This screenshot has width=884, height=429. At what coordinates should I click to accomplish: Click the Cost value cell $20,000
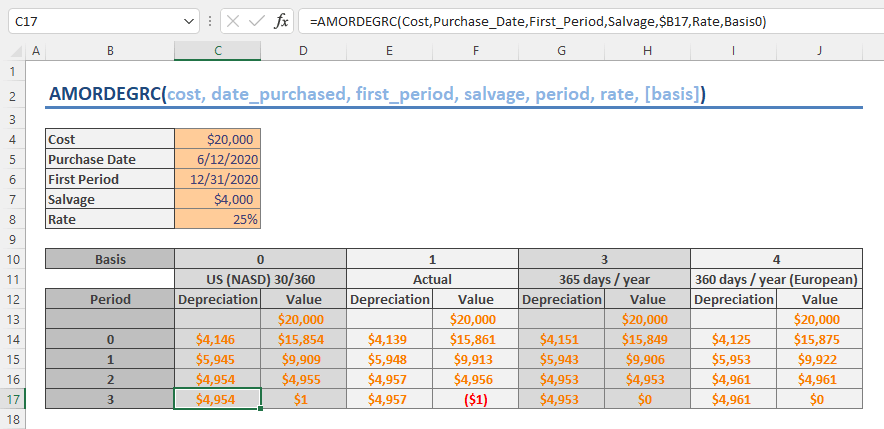tap(217, 139)
